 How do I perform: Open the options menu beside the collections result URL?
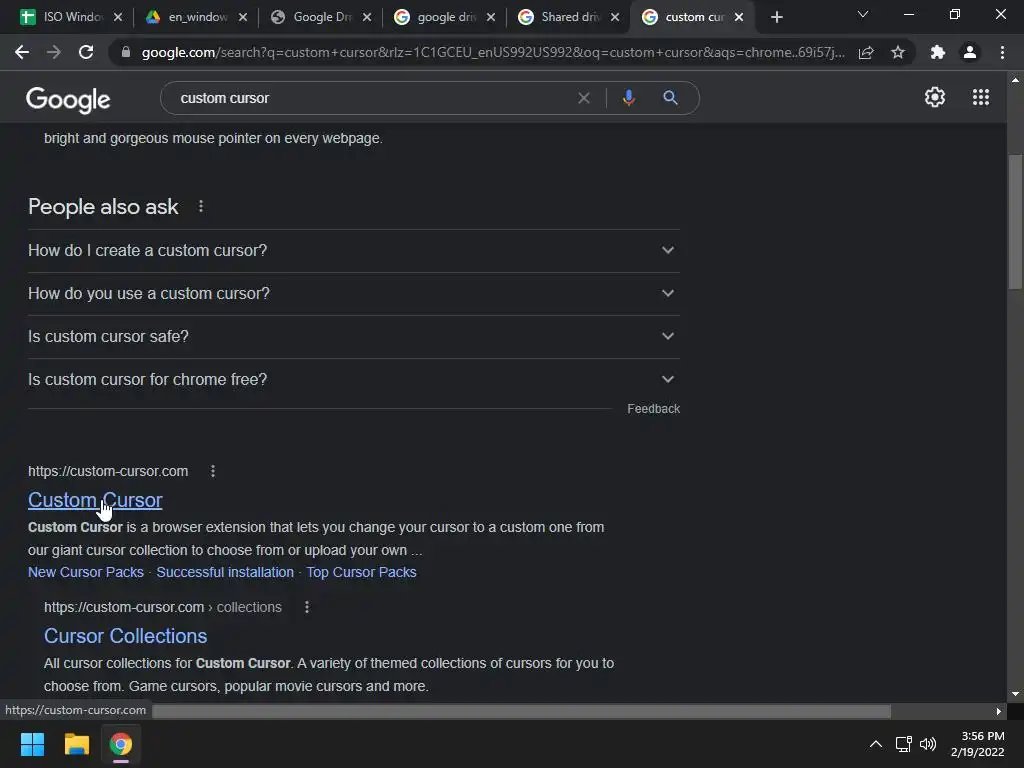pos(307,607)
